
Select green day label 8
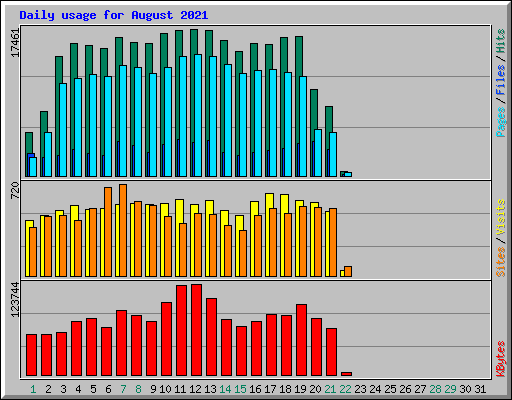[x=138, y=389]
